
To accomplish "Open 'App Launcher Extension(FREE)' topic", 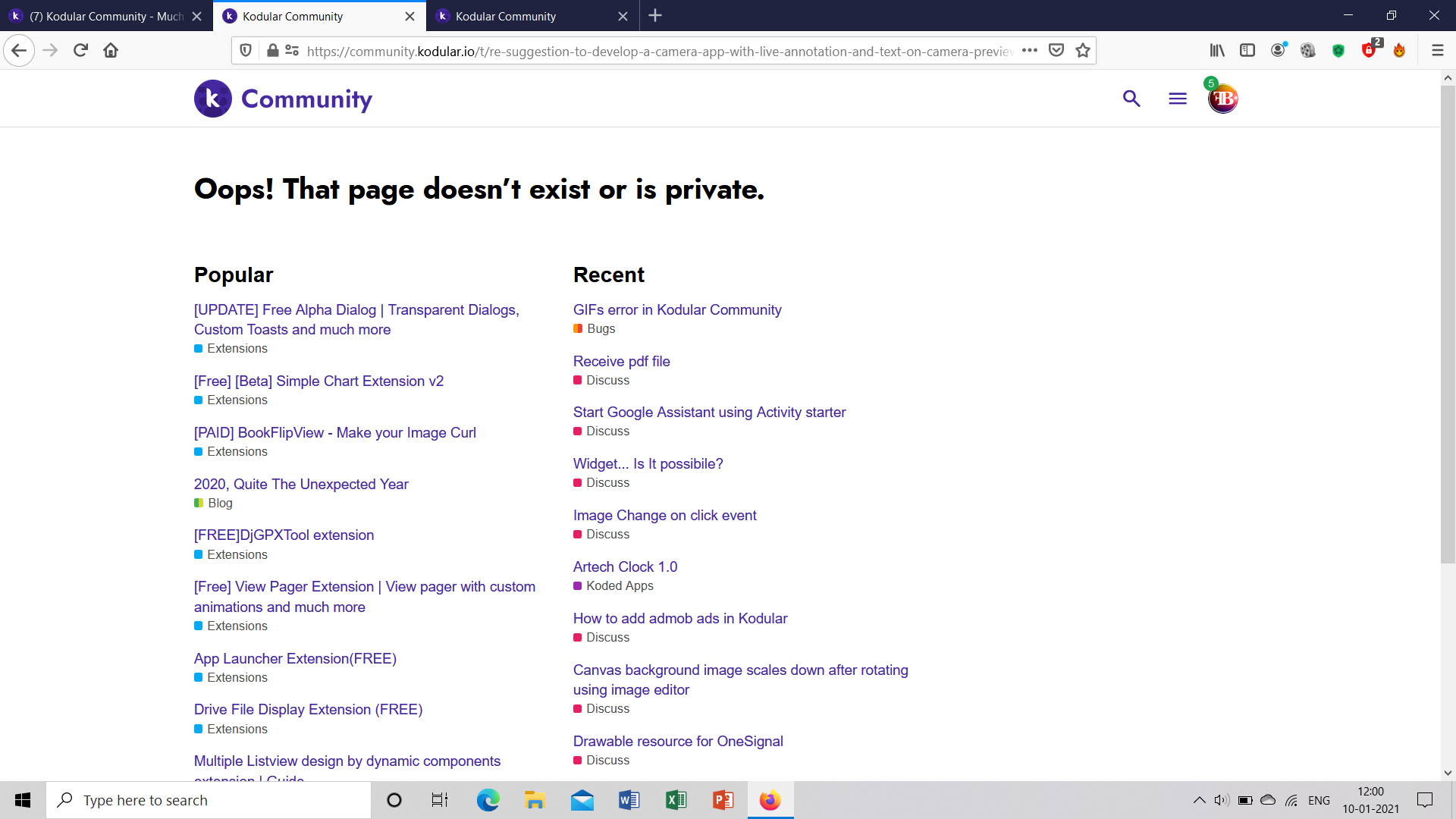I will tap(295, 658).
